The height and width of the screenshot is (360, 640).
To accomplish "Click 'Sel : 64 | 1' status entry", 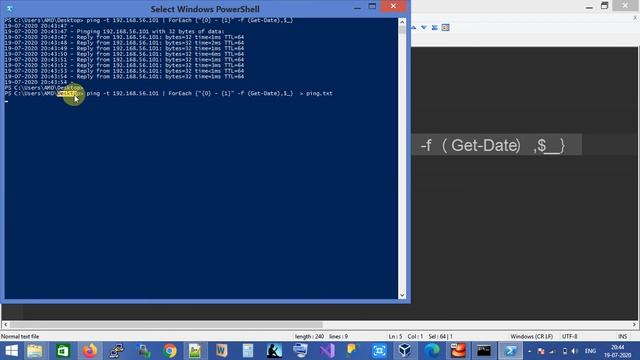I will click(x=440, y=337).
